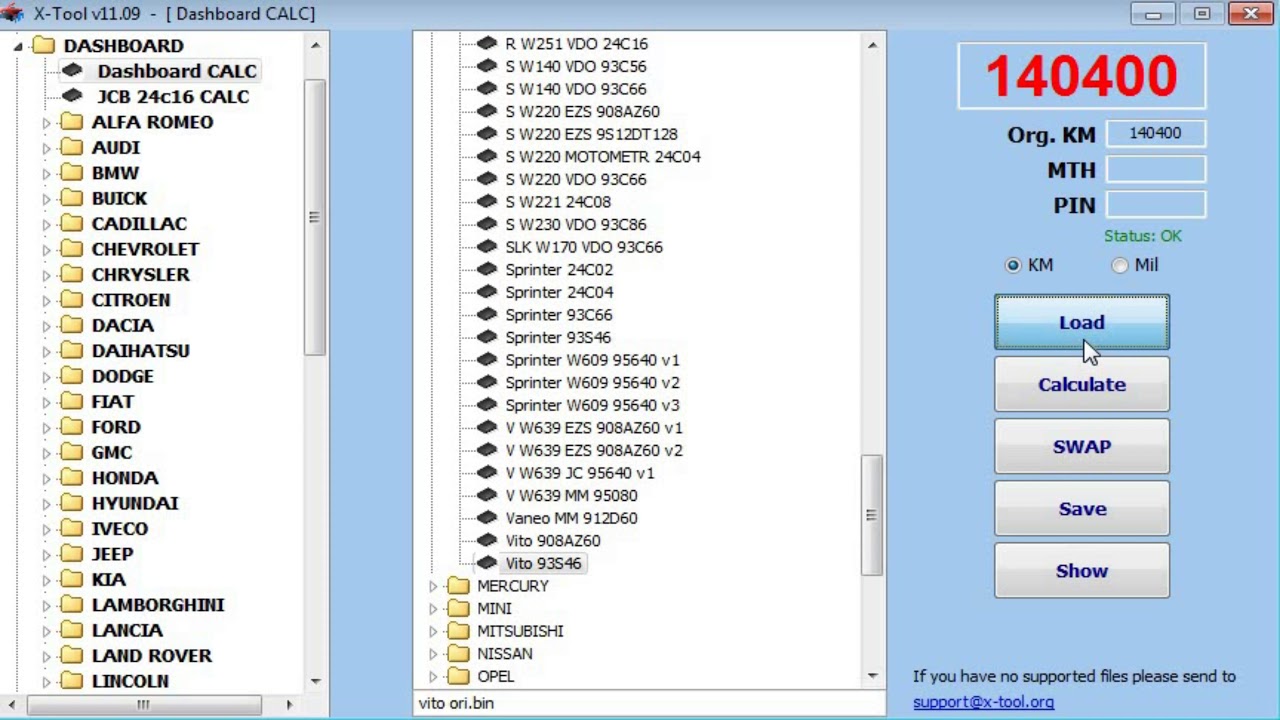Select the KM radio button

(1013, 265)
